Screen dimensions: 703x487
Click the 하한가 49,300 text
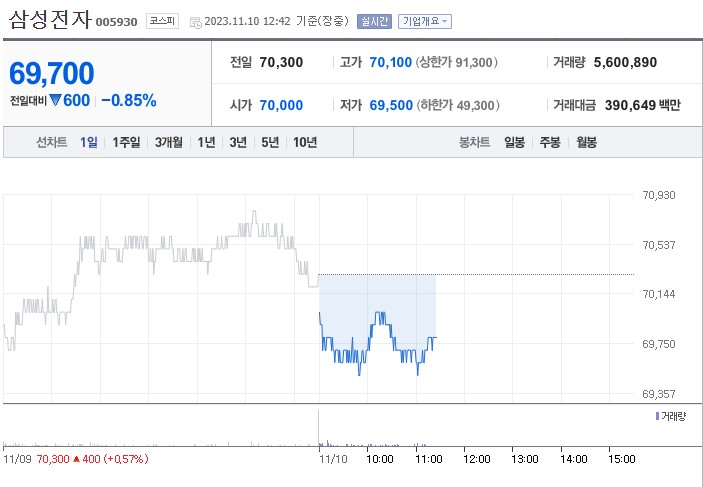[x=458, y=105]
